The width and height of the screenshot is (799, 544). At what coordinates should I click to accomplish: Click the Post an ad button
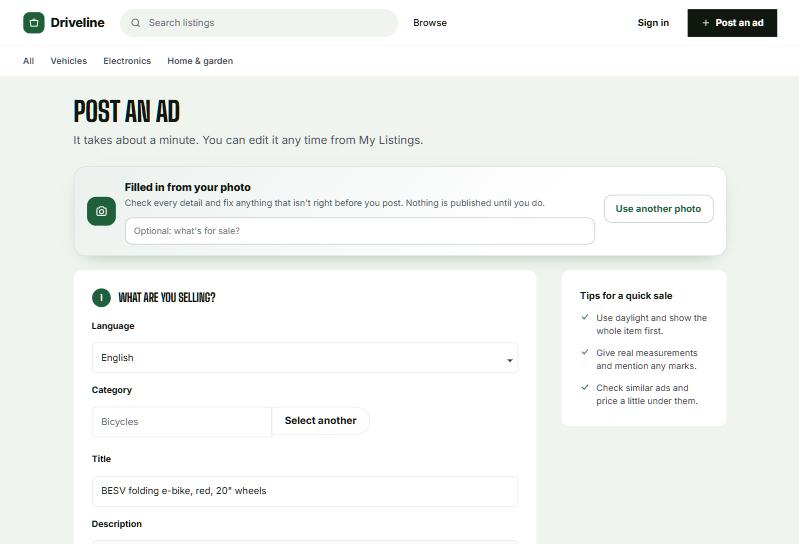(732, 23)
